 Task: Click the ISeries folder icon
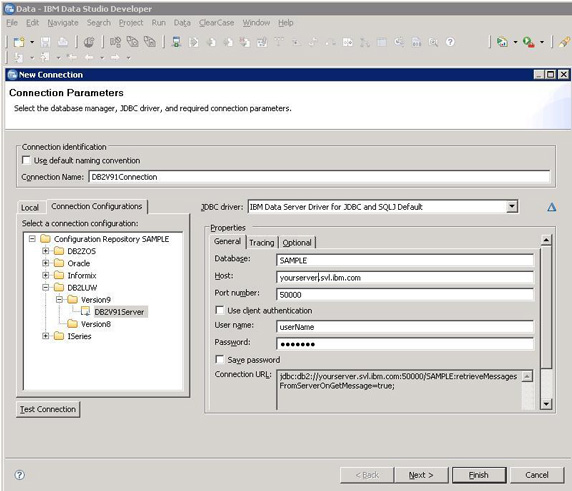click(x=59, y=336)
